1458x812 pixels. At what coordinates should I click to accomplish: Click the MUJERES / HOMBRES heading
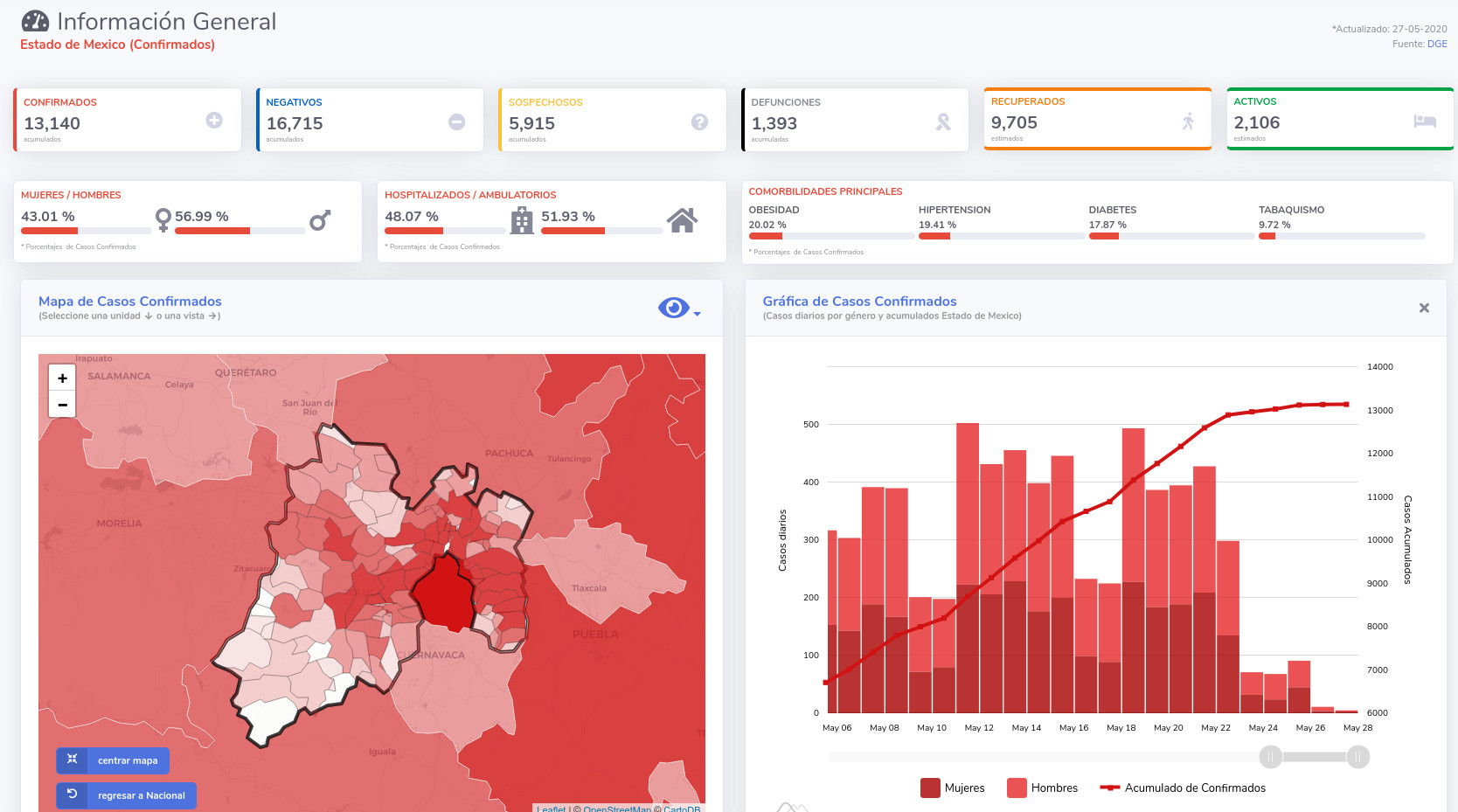pyautogui.click(x=71, y=195)
